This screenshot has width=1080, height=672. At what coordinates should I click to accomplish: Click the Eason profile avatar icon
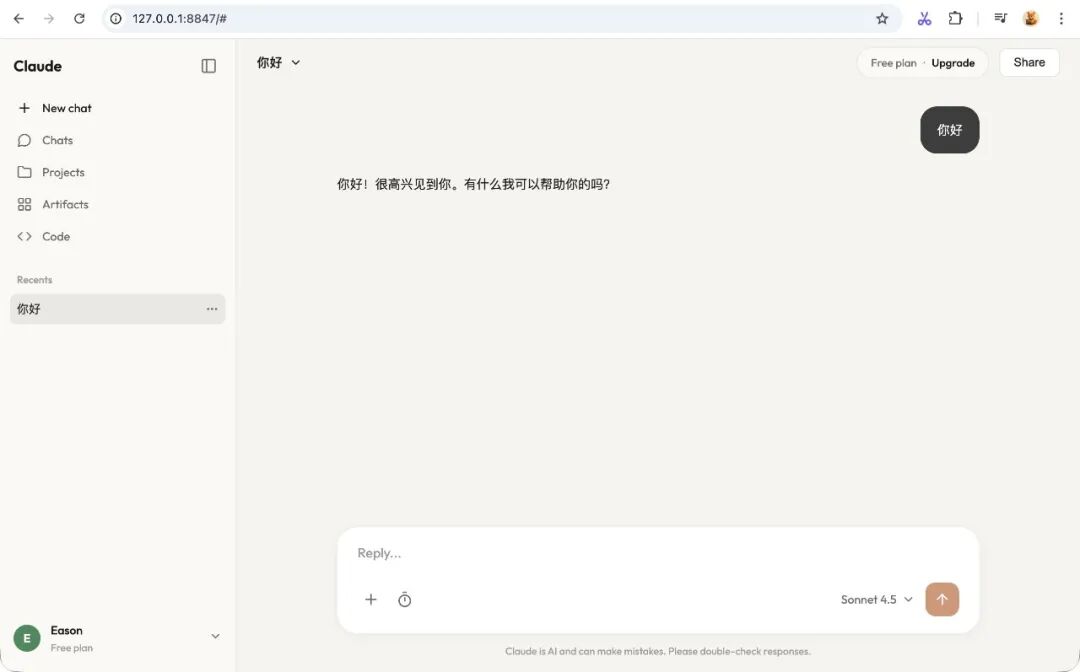point(26,637)
